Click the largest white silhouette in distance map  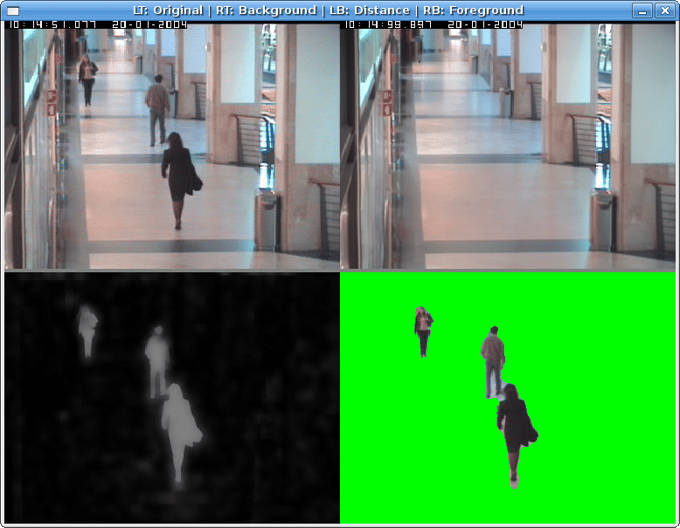coord(179,425)
